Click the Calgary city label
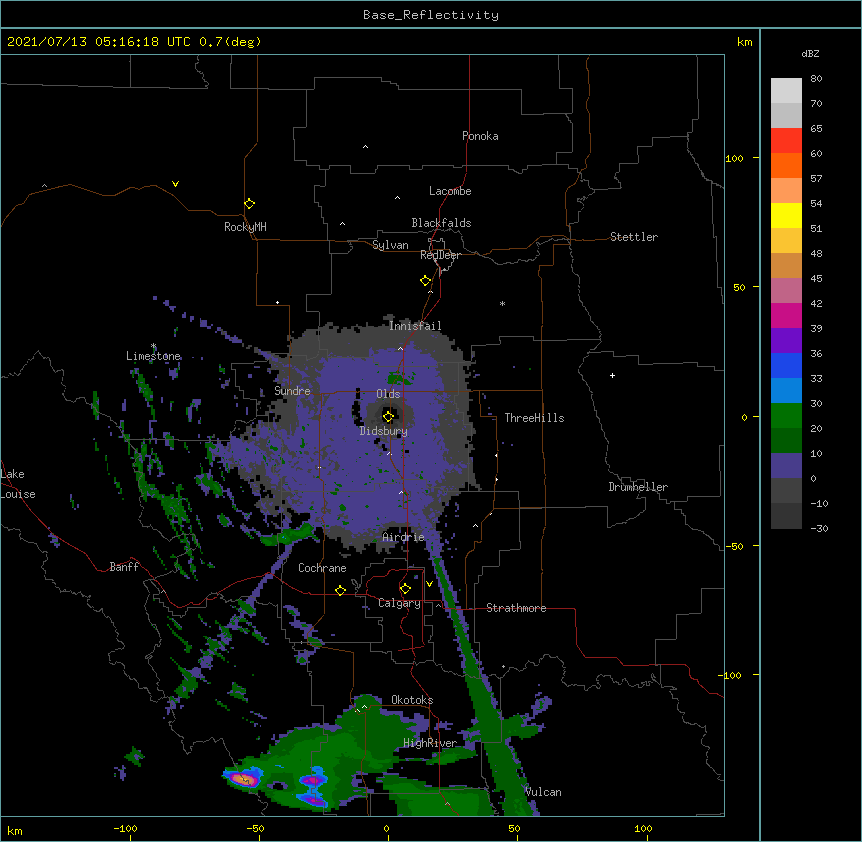862x842 pixels. (399, 603)
